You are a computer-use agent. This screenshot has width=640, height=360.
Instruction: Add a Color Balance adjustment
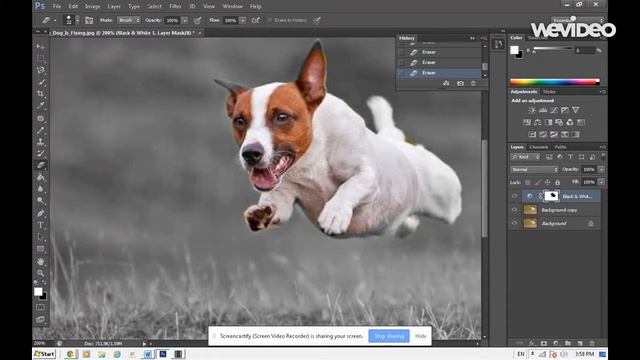538,122
